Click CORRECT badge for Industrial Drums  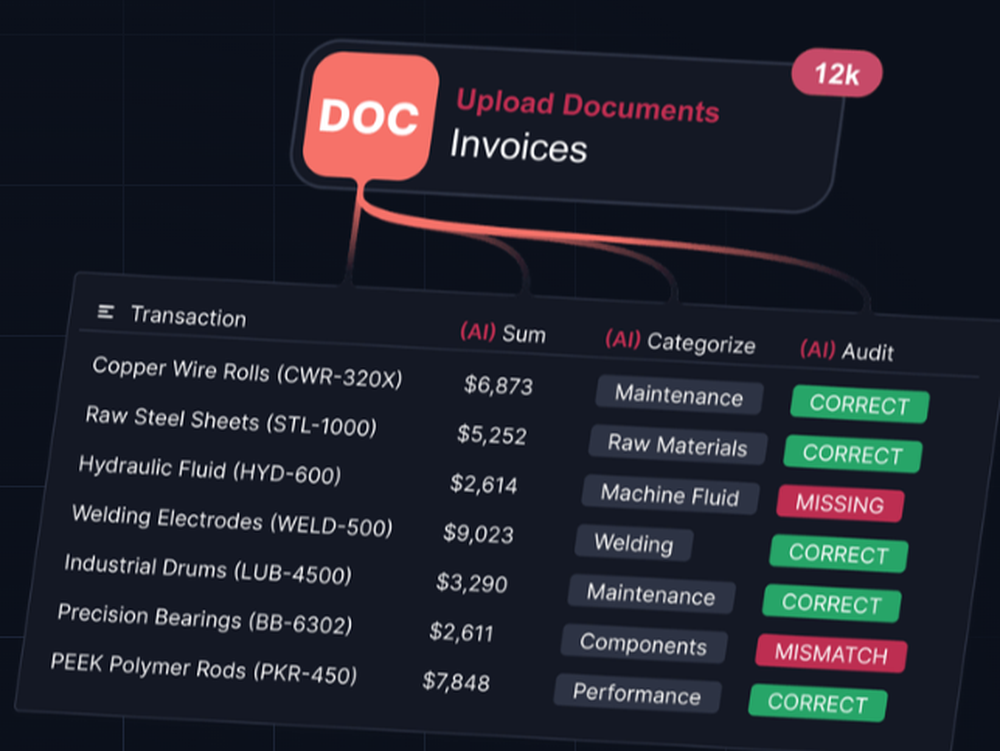(x=832, y=603)
